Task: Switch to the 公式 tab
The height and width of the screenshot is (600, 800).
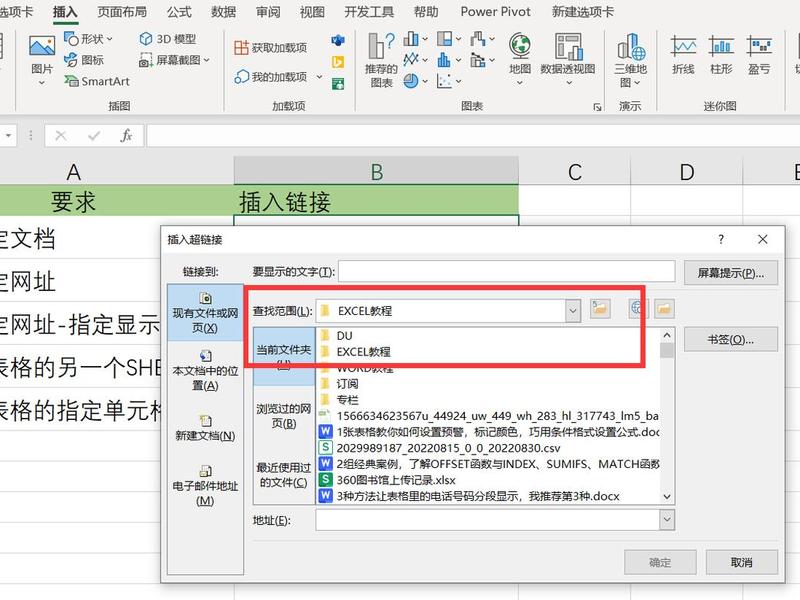Action: [179, 12]
